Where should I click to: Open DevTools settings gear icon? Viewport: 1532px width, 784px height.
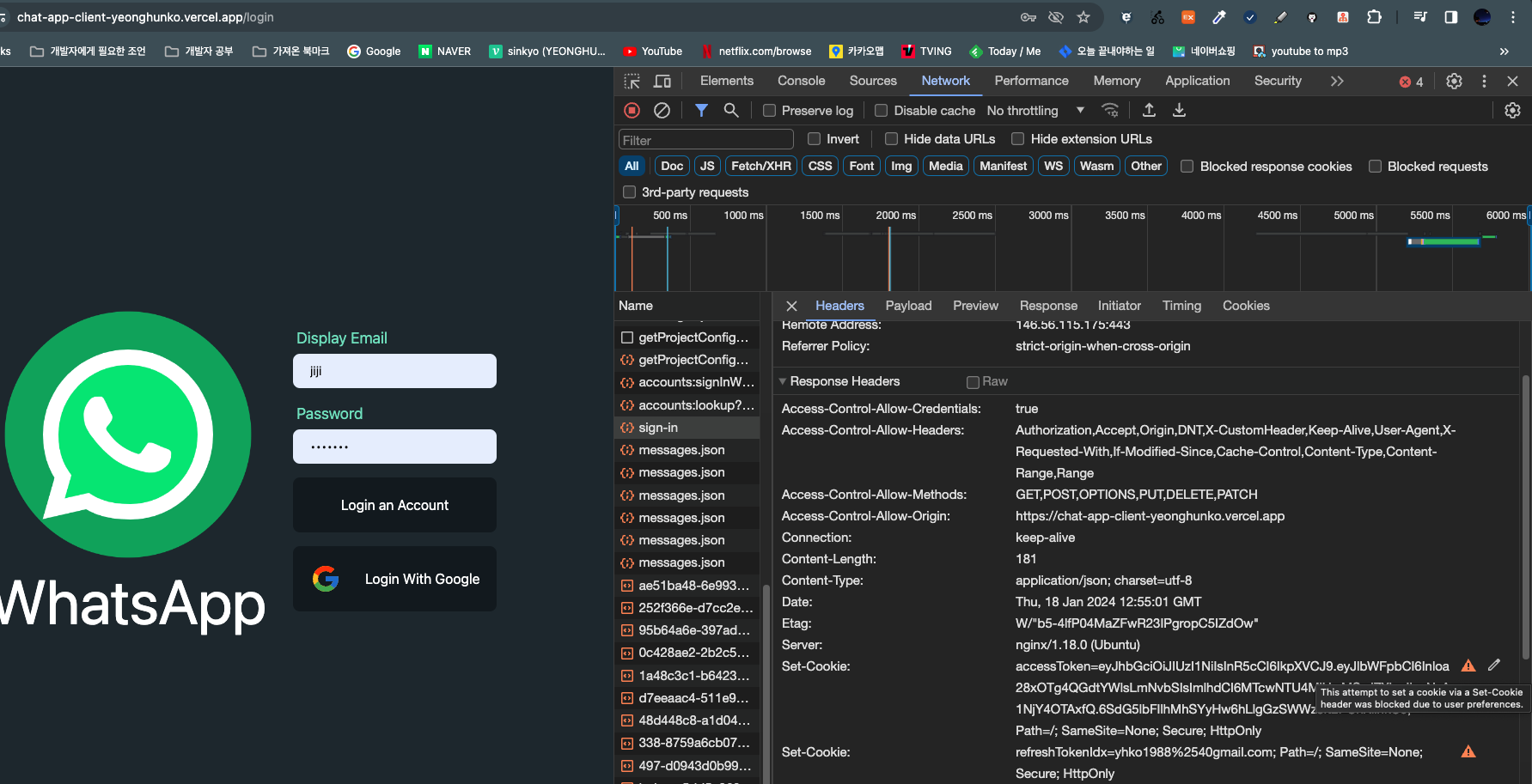pyautogui.click(x=1454, y=81)
